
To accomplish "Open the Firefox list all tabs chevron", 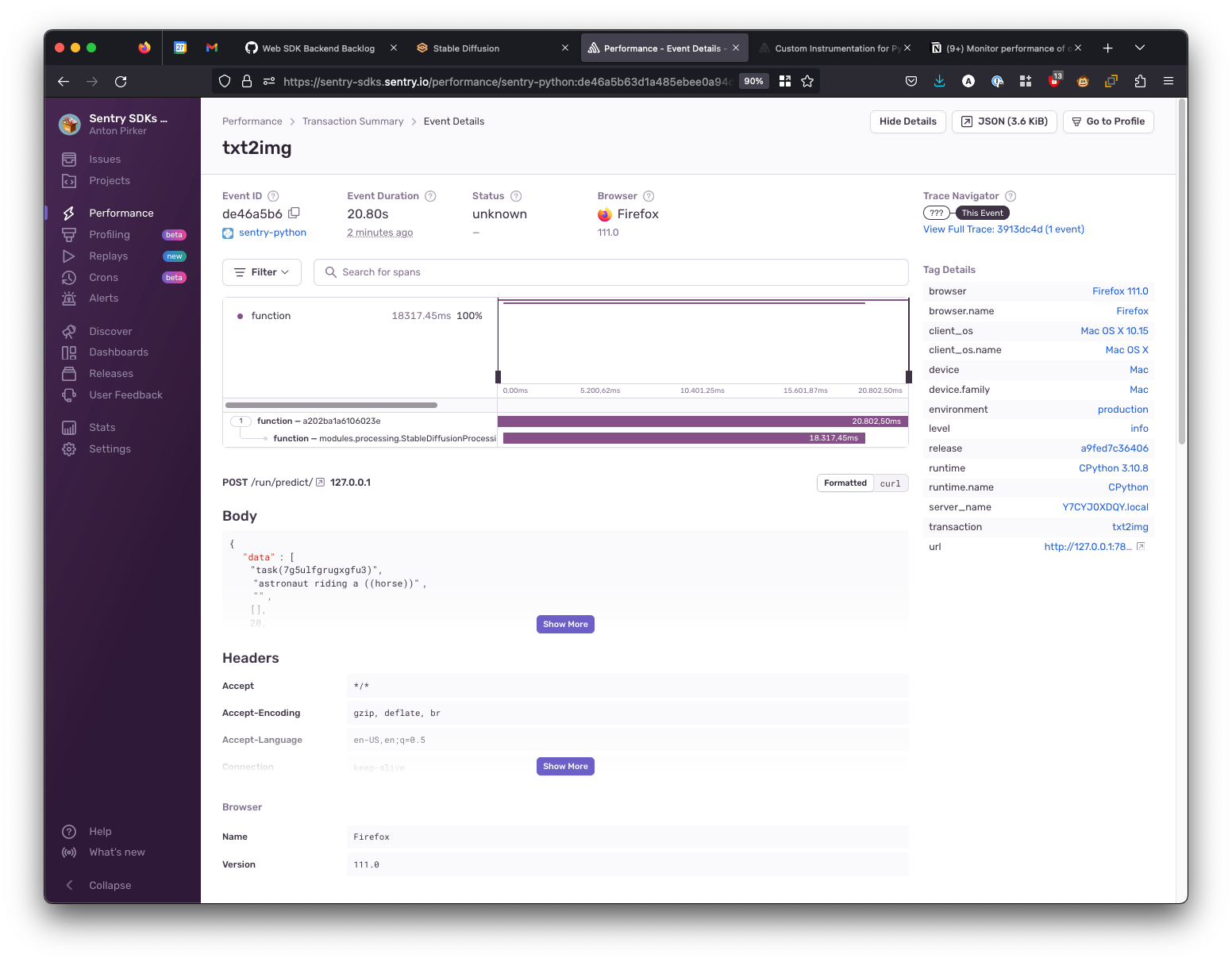I will (x=1140, y=48).
